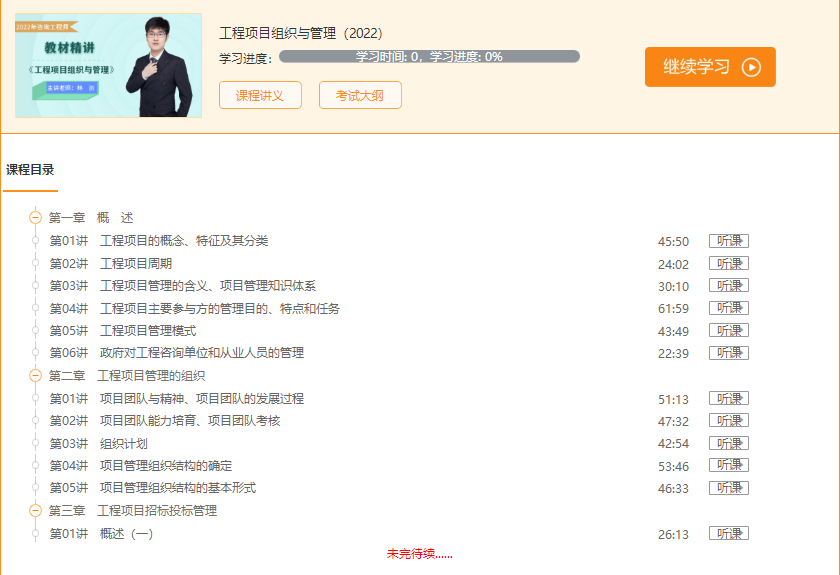Click 听课 for 项目管理组织结构的确定
The width and height of the screenshot is (840, 575).
coord(728,466)
